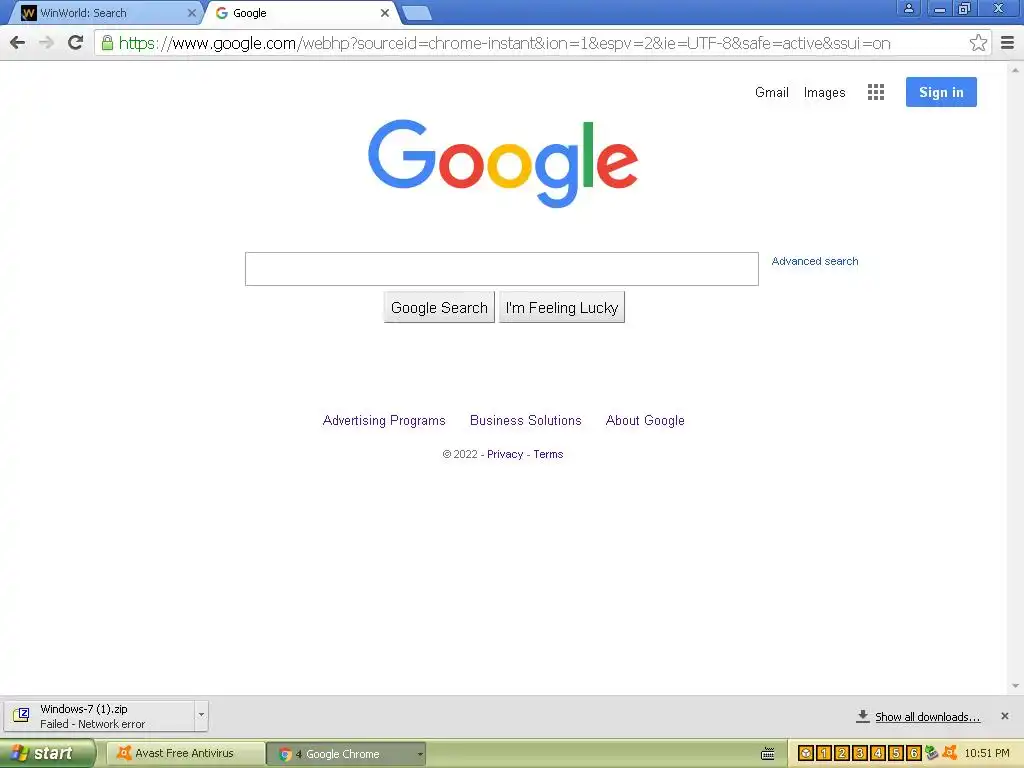Screen dimensions: 1024x768
Task: Click the page scrollbar up arrow
Action: coord(1015,69)
